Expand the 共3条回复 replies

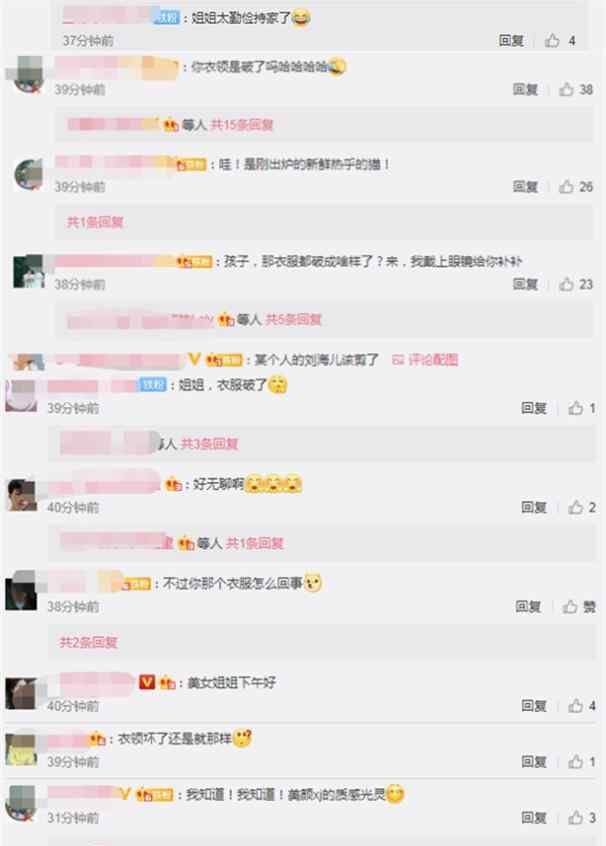(209, 444)
